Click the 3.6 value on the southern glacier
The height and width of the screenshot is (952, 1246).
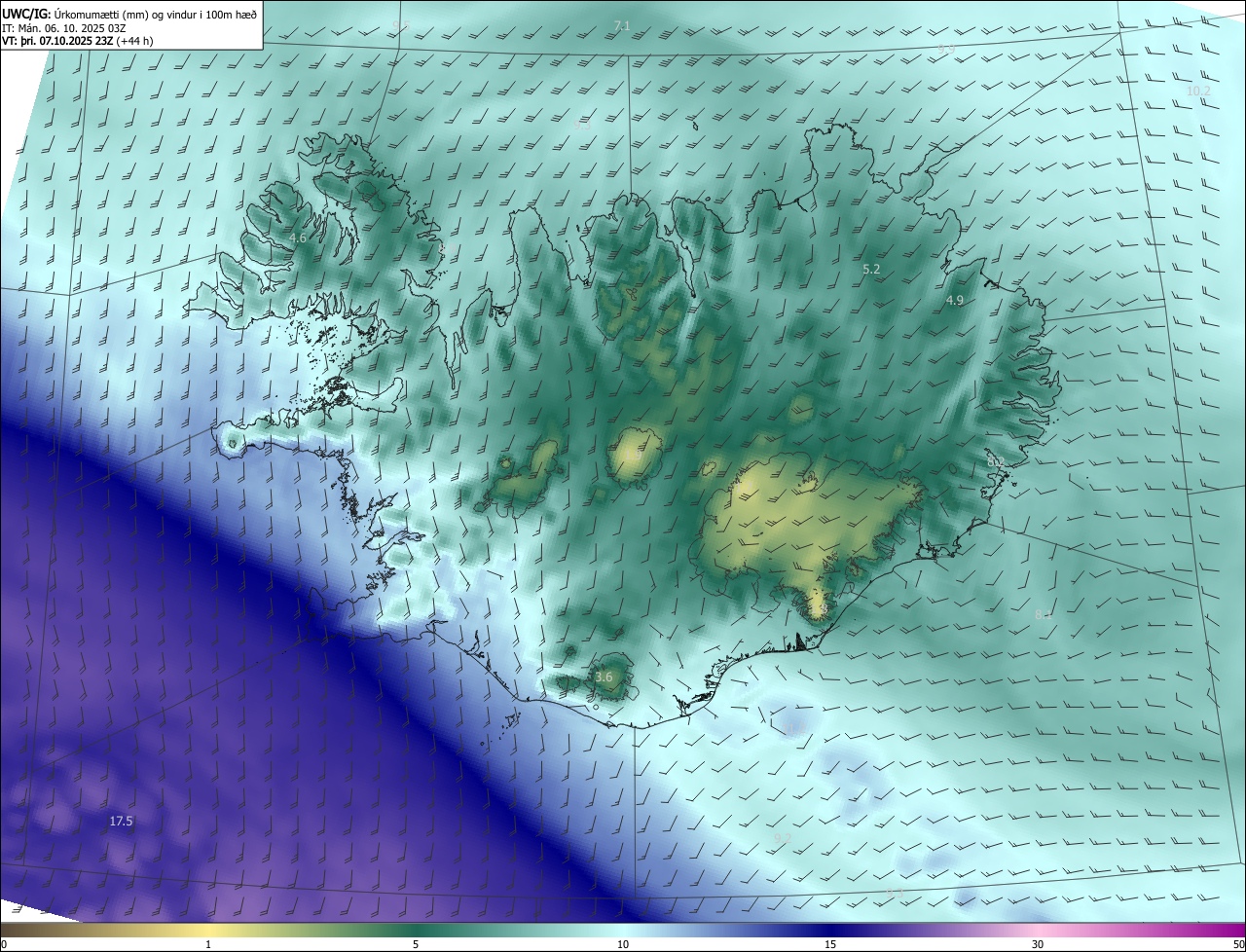point(604,677)
